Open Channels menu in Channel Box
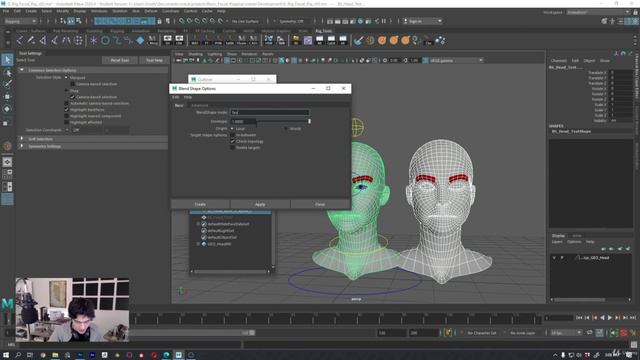The image size is (640, 360). pos(559,60)
